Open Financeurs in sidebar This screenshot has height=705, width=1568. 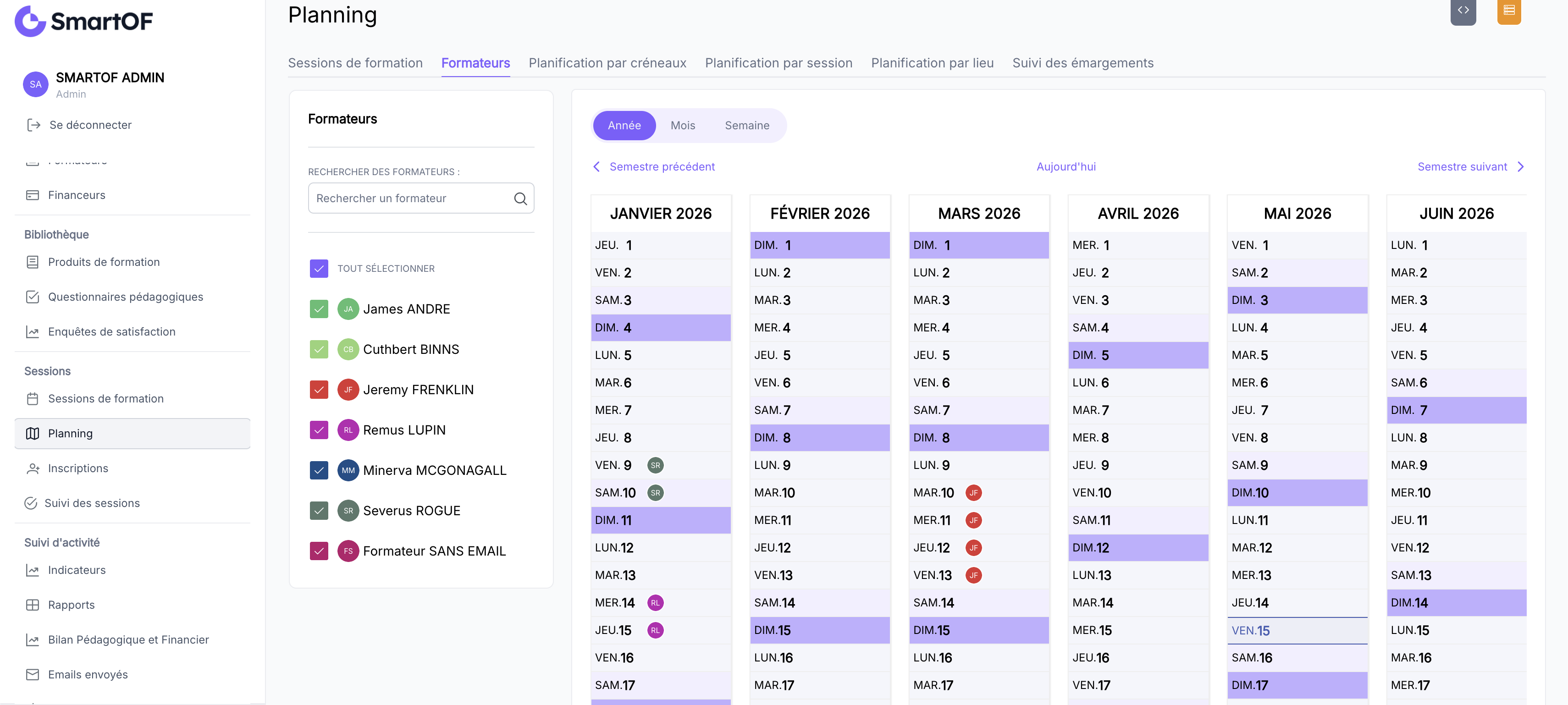[132, 195]
